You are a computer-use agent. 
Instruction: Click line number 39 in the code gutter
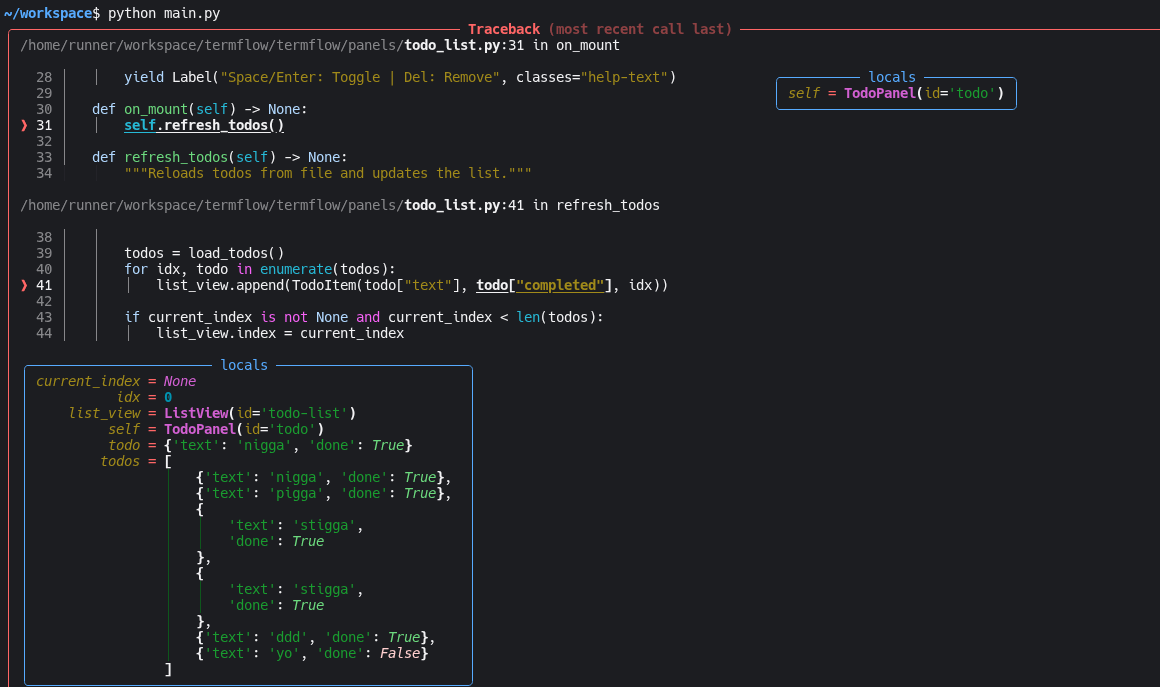pos(43,254)
